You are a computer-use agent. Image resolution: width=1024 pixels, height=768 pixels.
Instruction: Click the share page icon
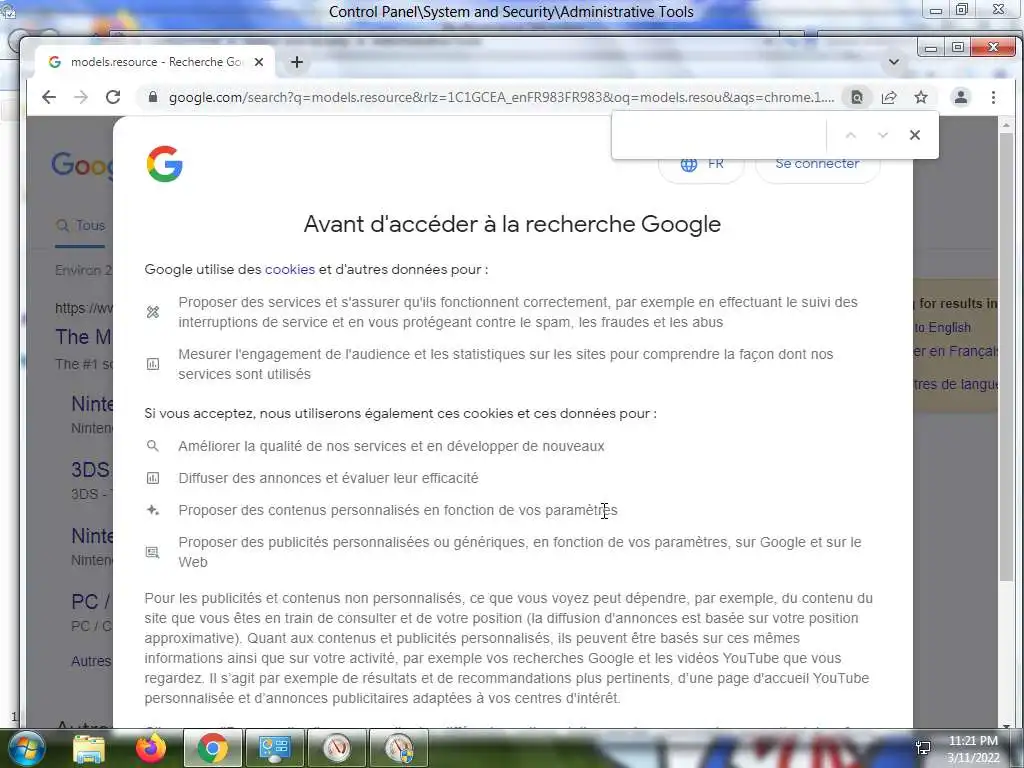click(x=889, y=97)
